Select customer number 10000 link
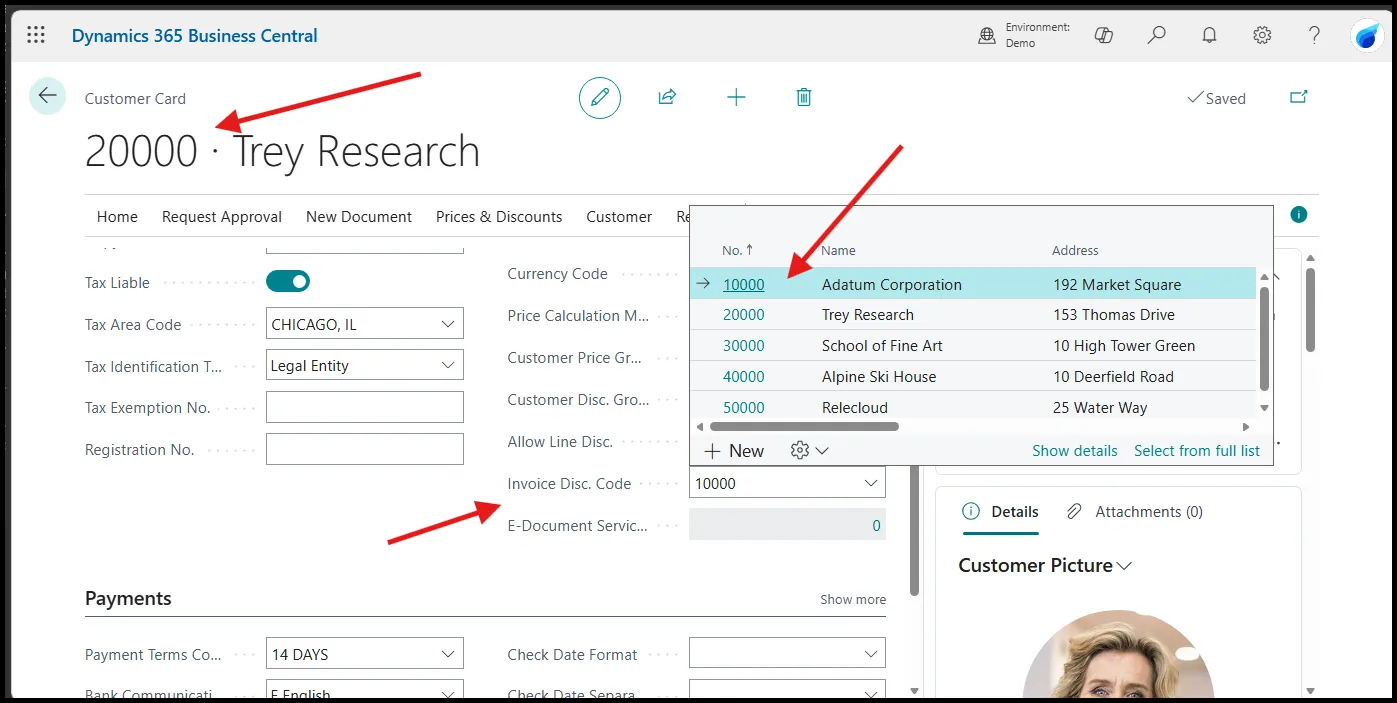Screen dimensions: 1397x703 tap(743, 284)
